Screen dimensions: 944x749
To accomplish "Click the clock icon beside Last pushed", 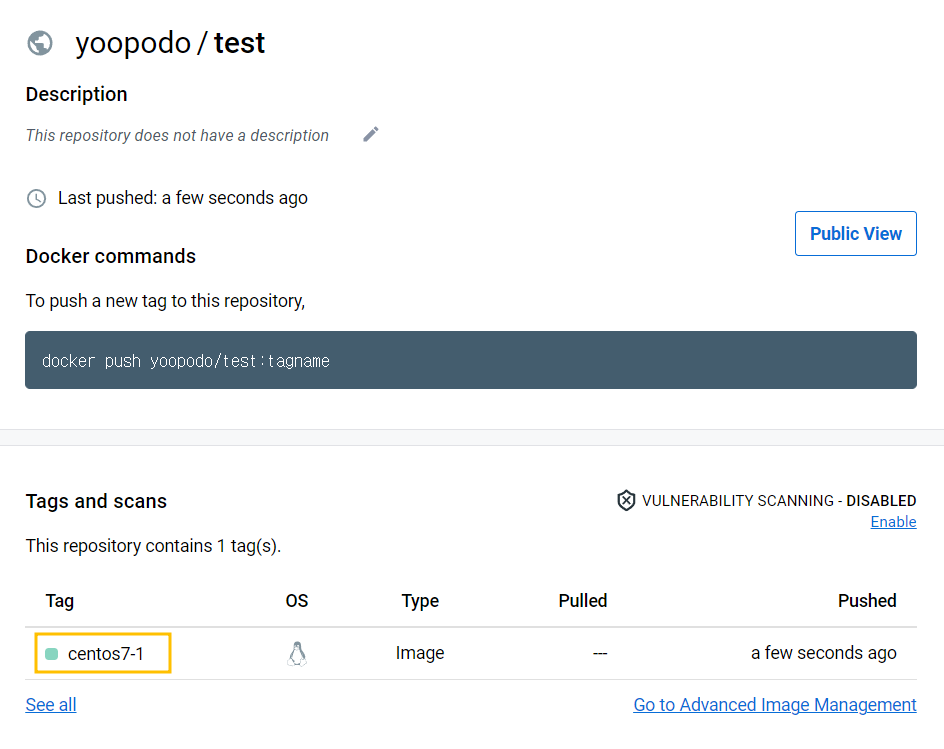I will pyautogui.click(x=36, y=198).
